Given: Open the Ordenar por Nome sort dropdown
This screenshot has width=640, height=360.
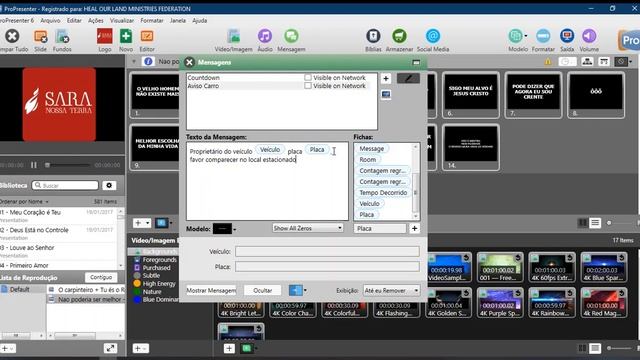Looking at the screenshot, I should [x=24, y=202].
